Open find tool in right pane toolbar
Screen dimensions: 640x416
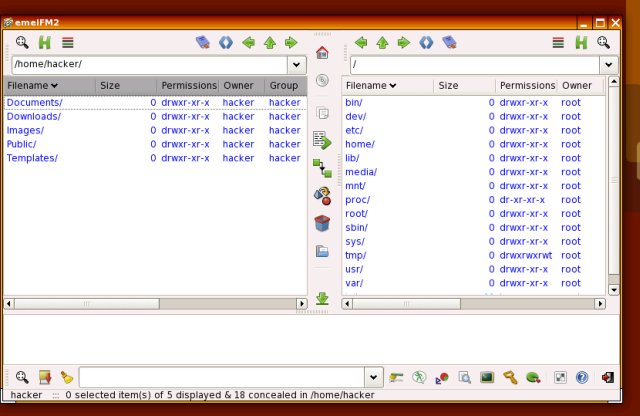(x=603, y=42)
